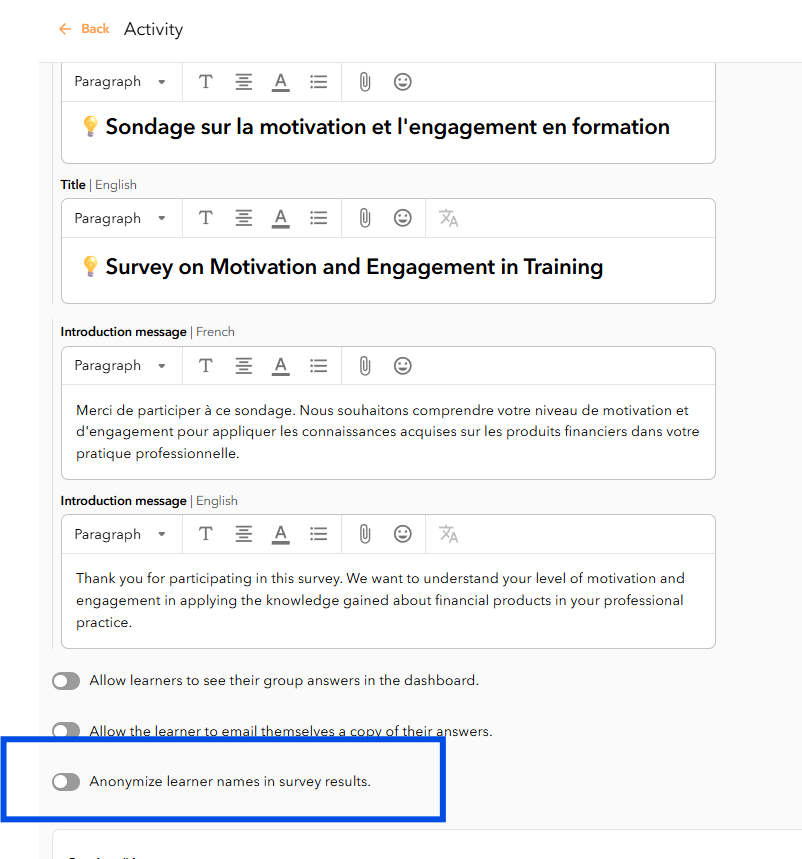Edit English title 'Survey on Motivation and Engagement'
Screen dimensions: 802x859
click(x=388, y=268)
